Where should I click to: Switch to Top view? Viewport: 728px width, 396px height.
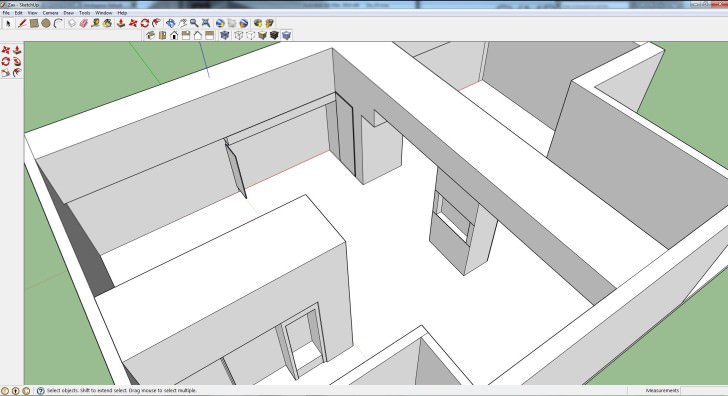162,35
